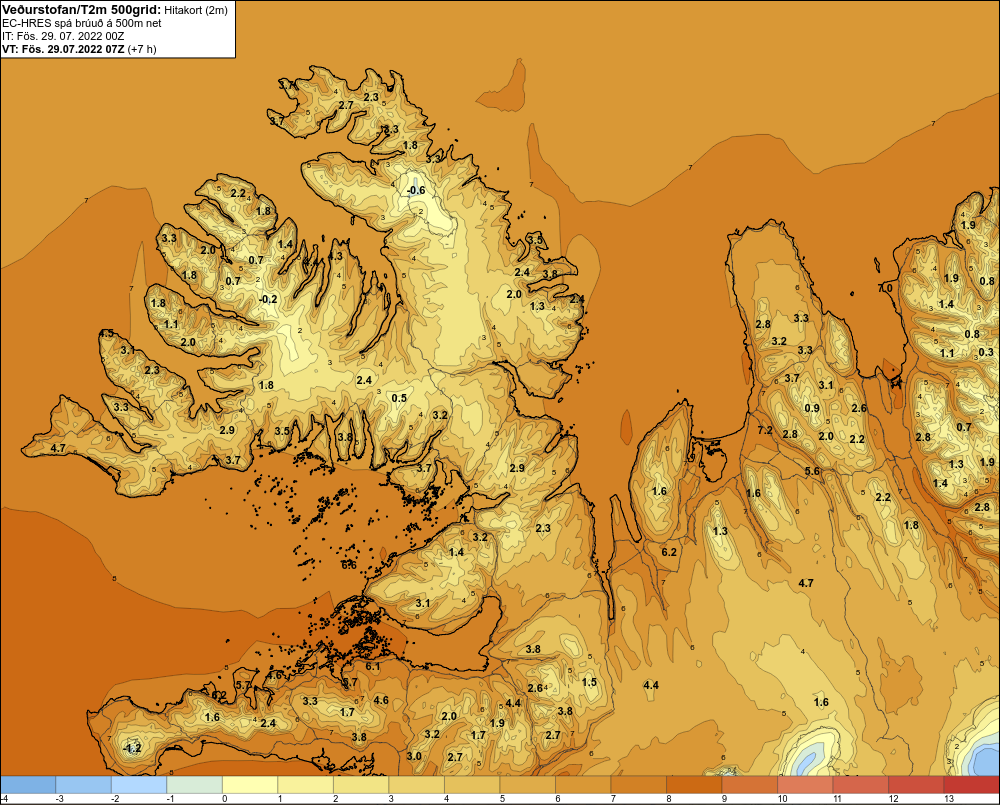
Task: Click the '0.3' temperature value on the map
Action: (986, 352)
